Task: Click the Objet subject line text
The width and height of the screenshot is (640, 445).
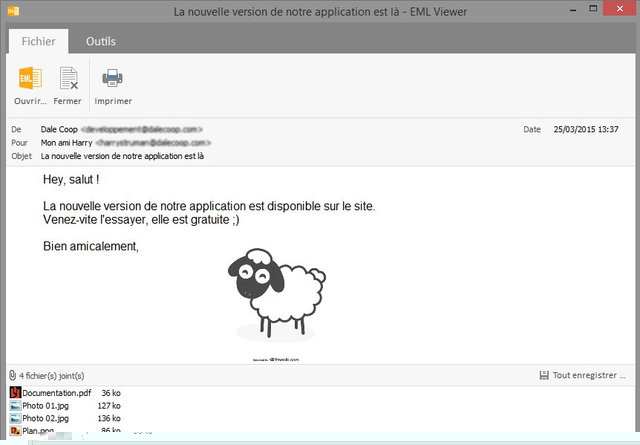Action: 124,157
